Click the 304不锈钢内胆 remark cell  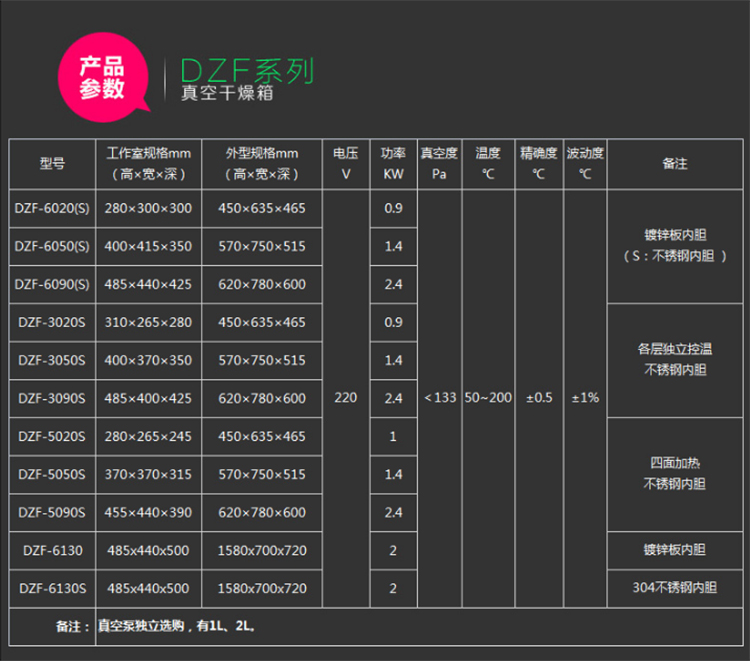[x=675, y=588]
